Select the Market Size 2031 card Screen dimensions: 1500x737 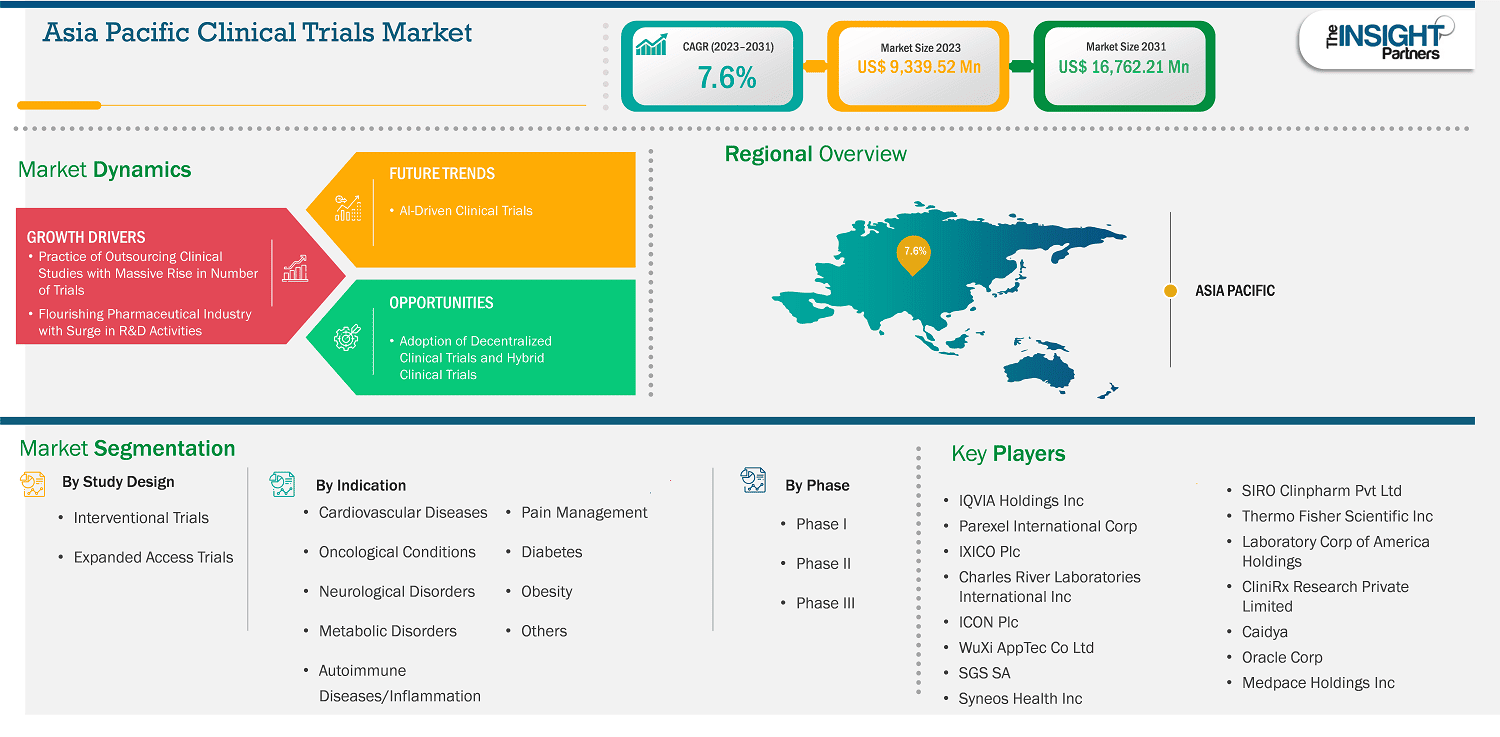point(1124,66)
